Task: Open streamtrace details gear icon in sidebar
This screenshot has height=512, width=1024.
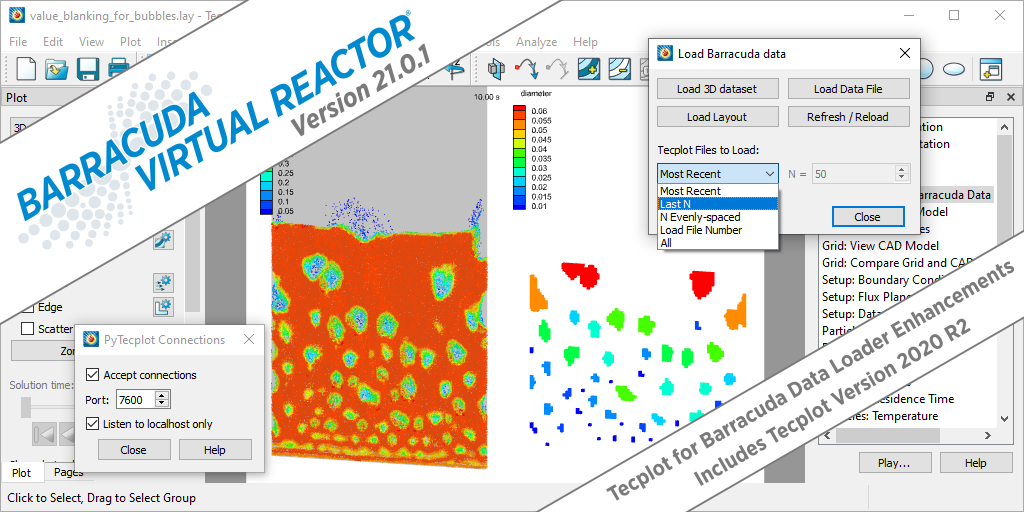Action: (x=163, y=283)
